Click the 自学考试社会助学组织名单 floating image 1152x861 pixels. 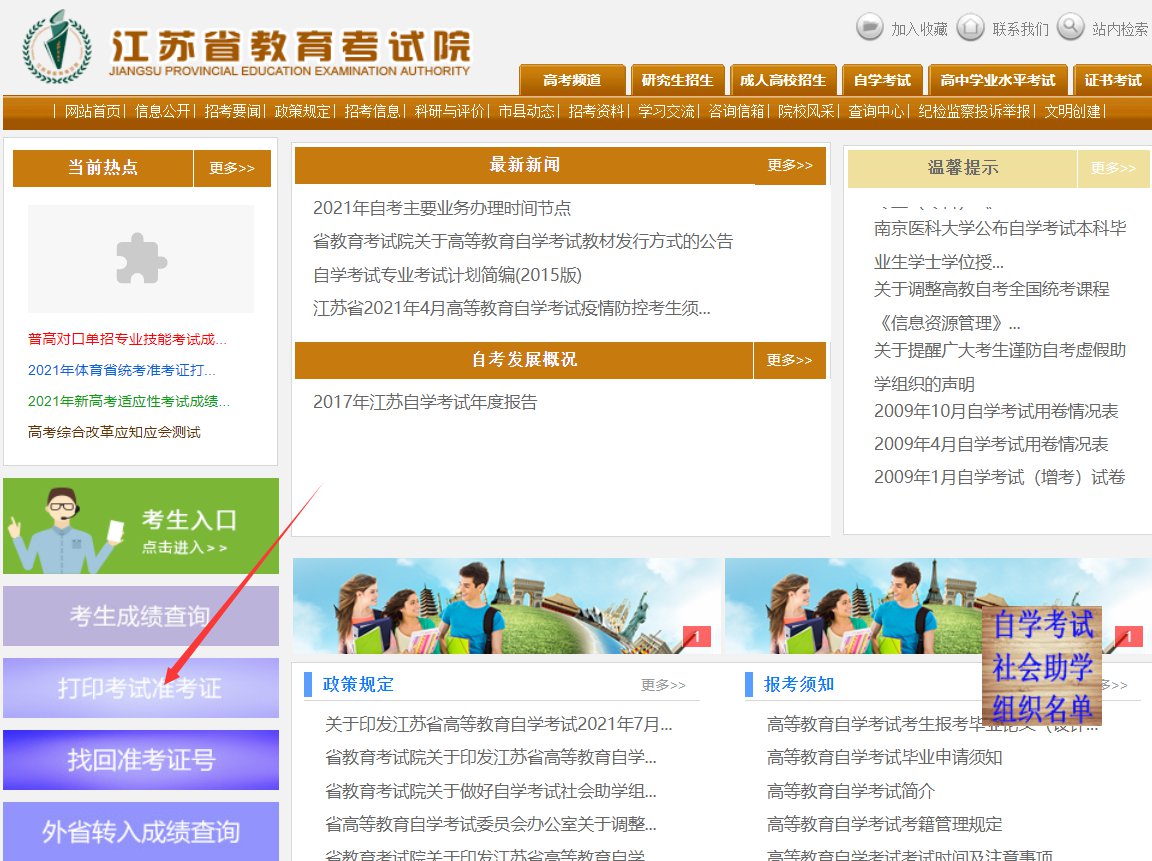tap(1041, 665)
